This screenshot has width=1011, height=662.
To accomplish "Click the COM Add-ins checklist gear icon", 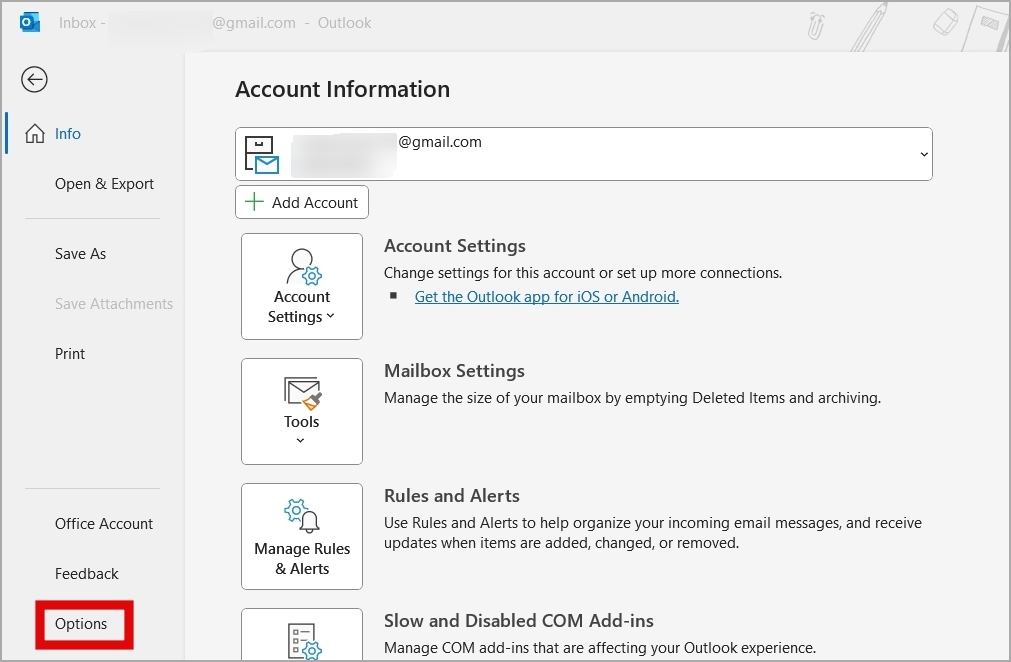I will tap(304, 641).
